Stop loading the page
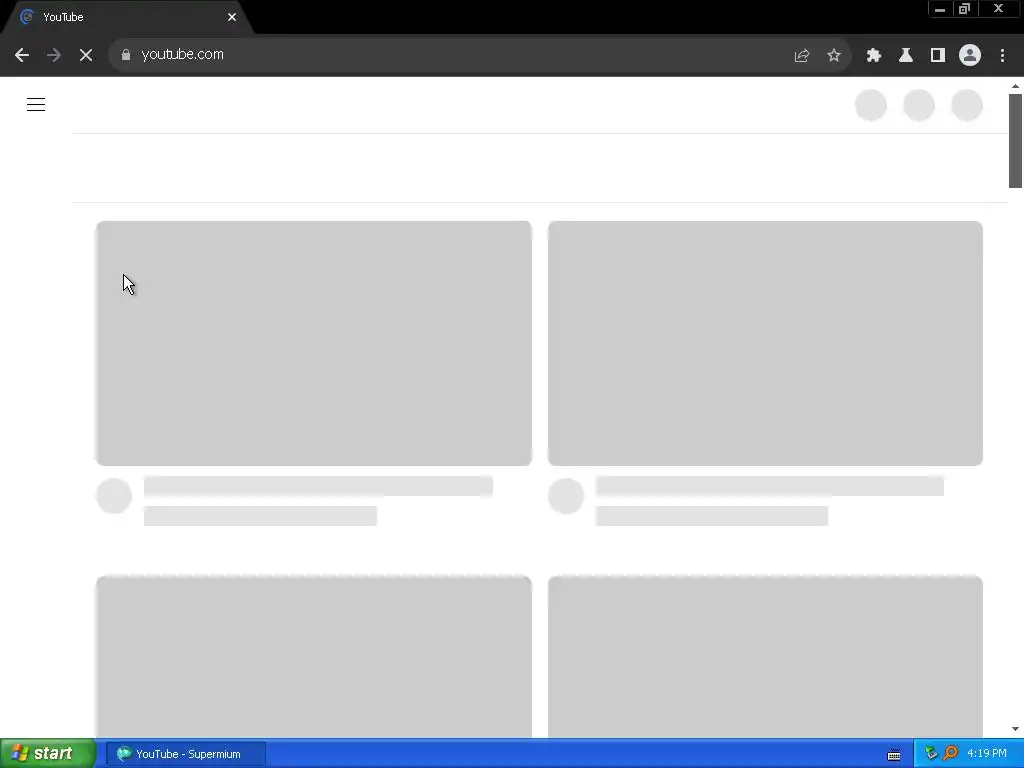Viewport: 1024px width, 768px height. pyautogui.click(x=86, y=55)
